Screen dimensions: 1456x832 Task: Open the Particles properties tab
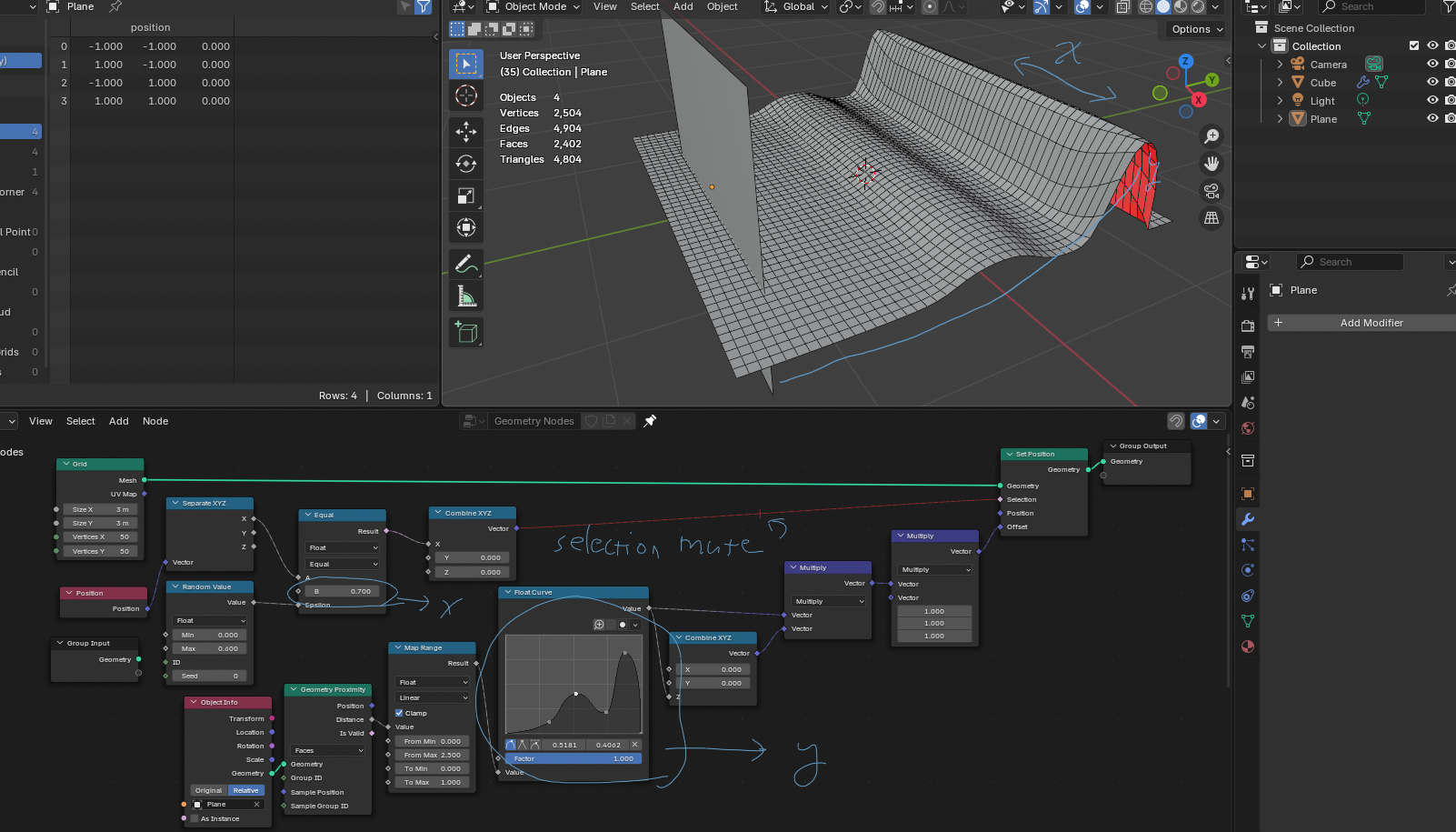tap(1248, 545)
